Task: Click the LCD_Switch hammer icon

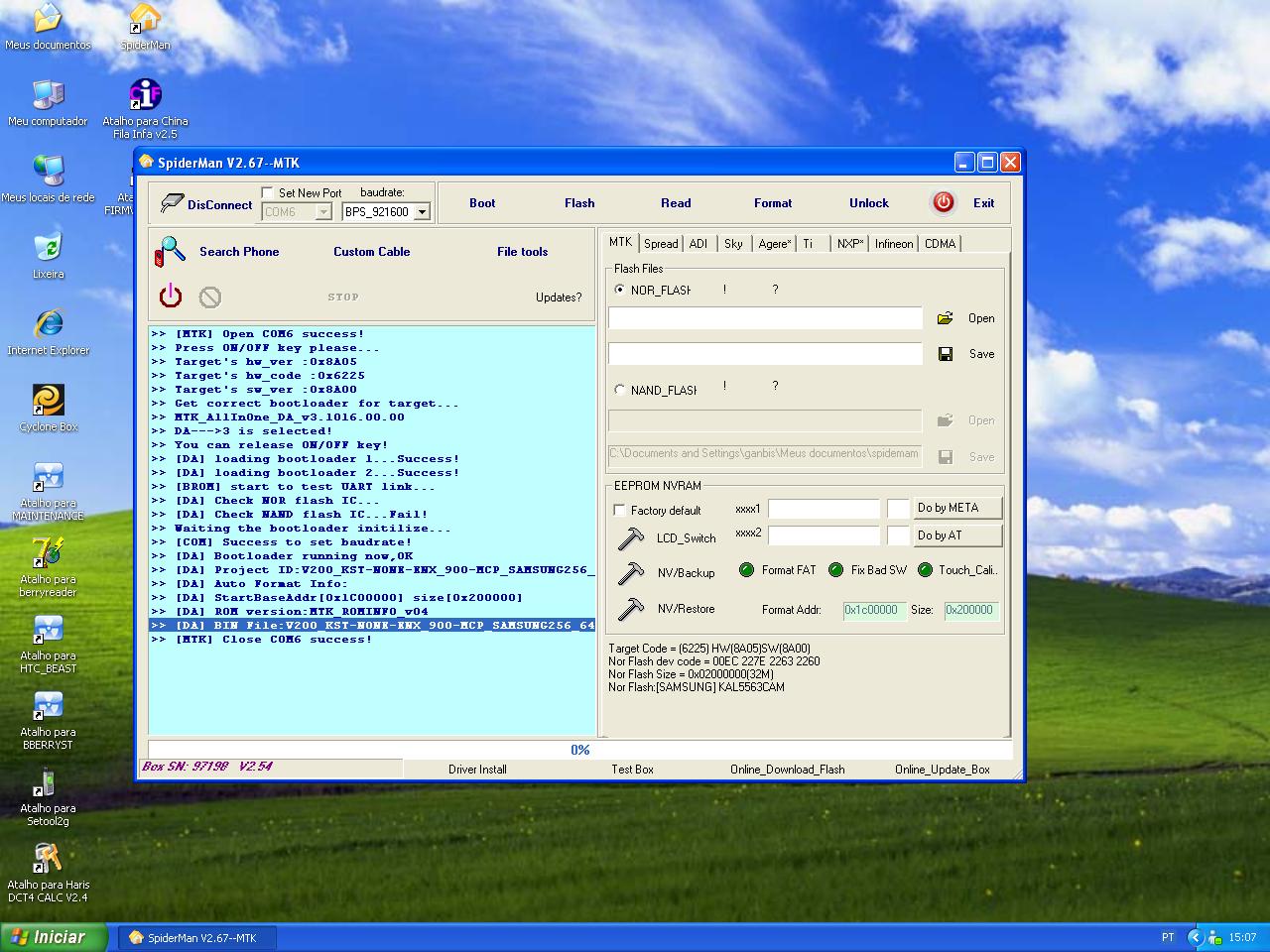Action: 630,538
